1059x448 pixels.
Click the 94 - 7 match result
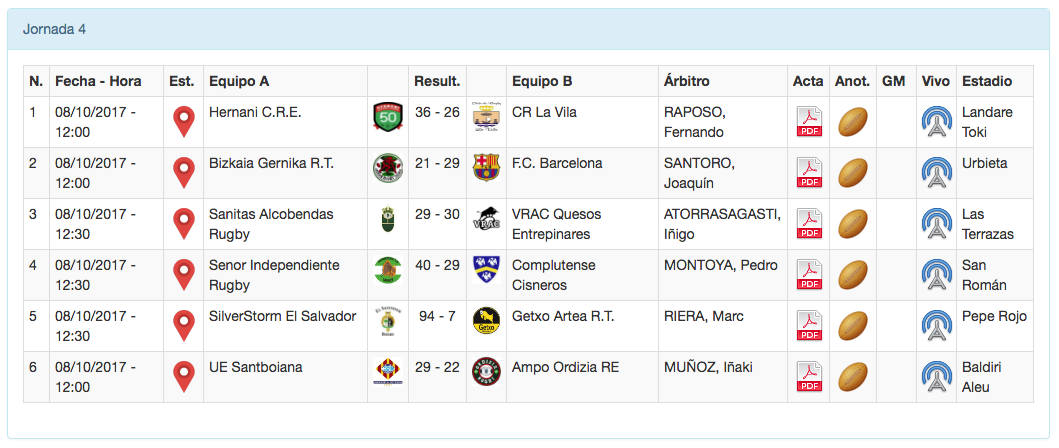click(437, 316)
